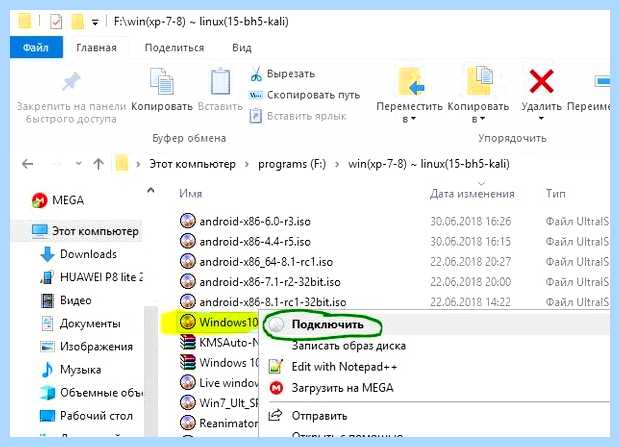The width and height of the screenshot is (620, 447).
Task: Click the Вставить paste clipboard icon
Action: coord(220,81)
